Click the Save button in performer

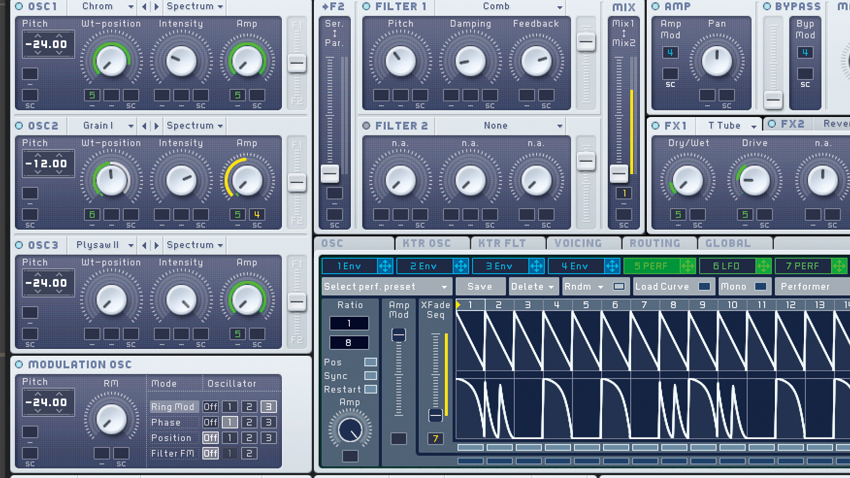coord(480,287)
